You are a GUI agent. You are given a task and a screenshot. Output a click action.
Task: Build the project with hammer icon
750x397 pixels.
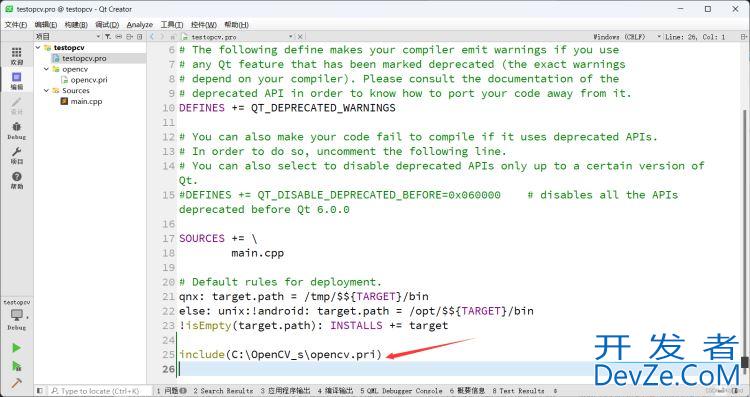tap(16, 383)
